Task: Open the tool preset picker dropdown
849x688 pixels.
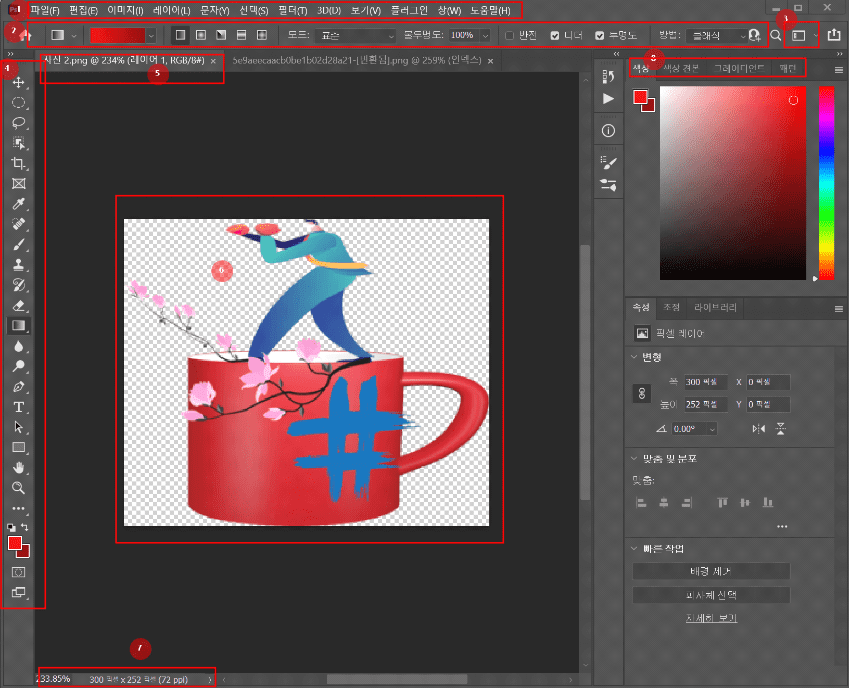Action: [74, 36]
